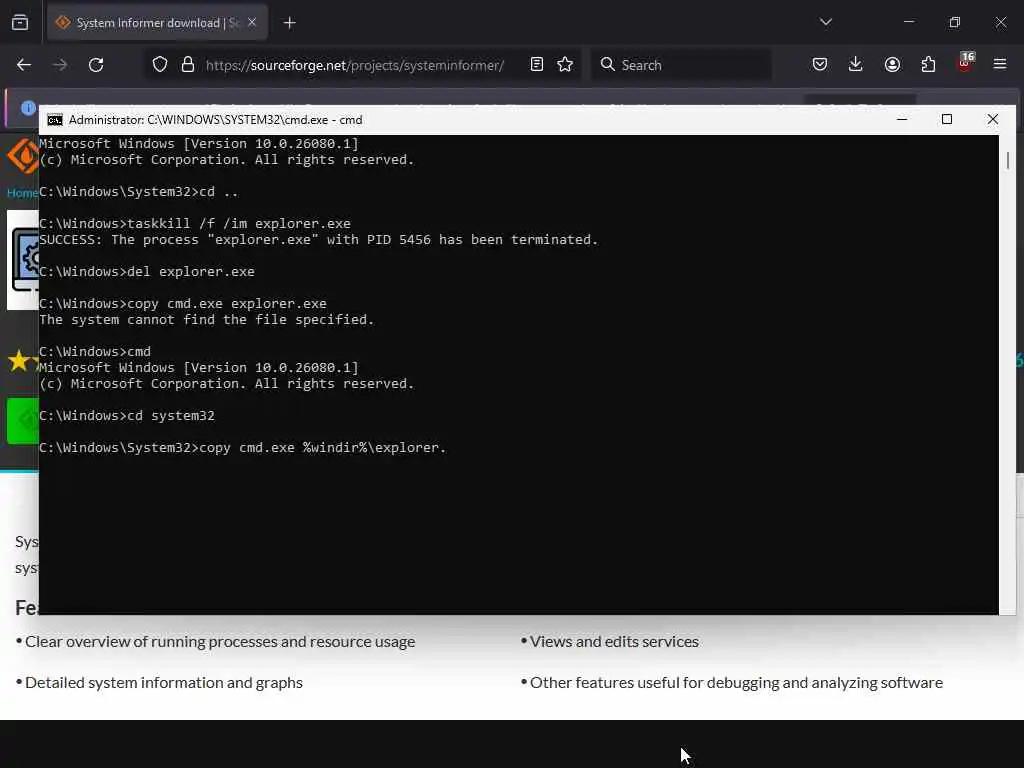This screenshot has width=1024, height=768.
Task: Click the yellow rating star on the page
Action: coord(19,360)
